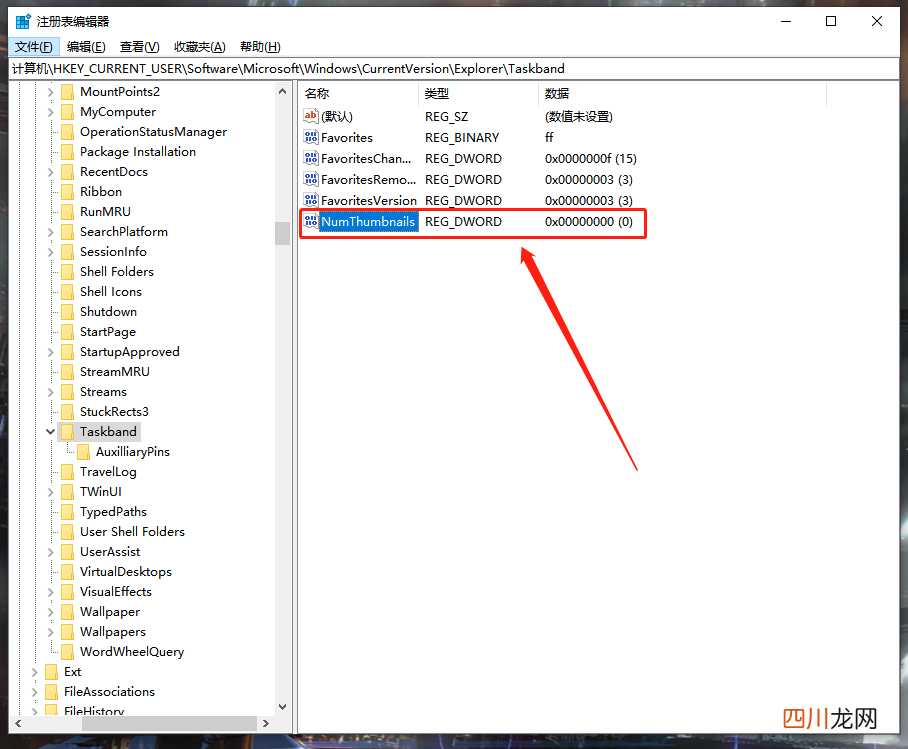Click the Shutdown folder icon

(x=68, y=312)
